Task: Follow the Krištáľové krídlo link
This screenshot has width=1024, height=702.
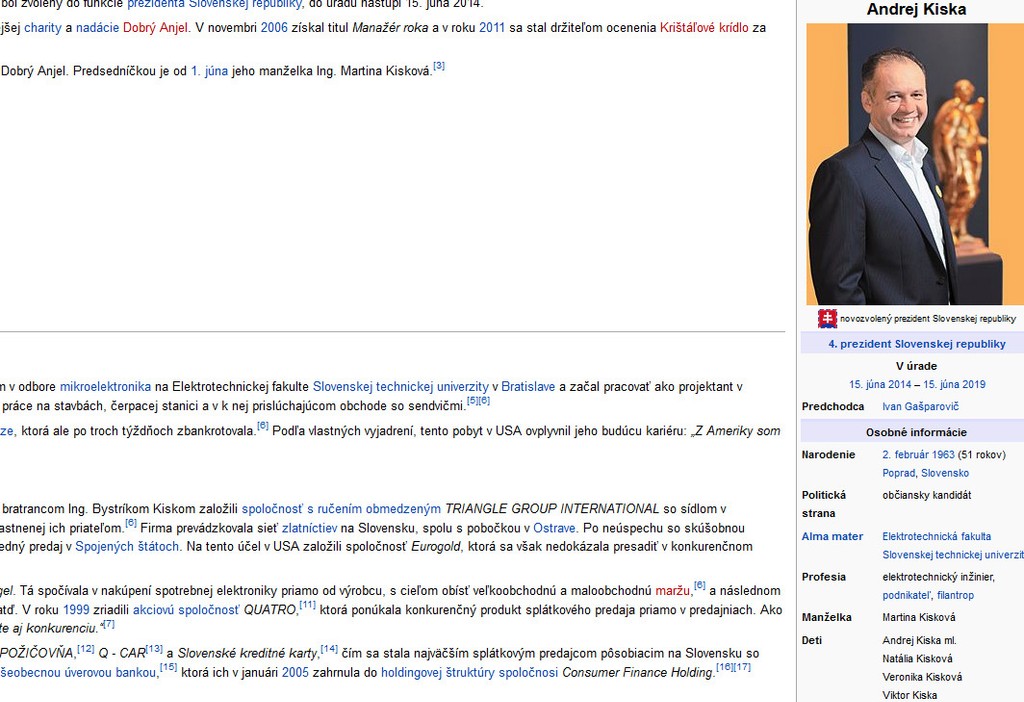Action: (704, 27)
